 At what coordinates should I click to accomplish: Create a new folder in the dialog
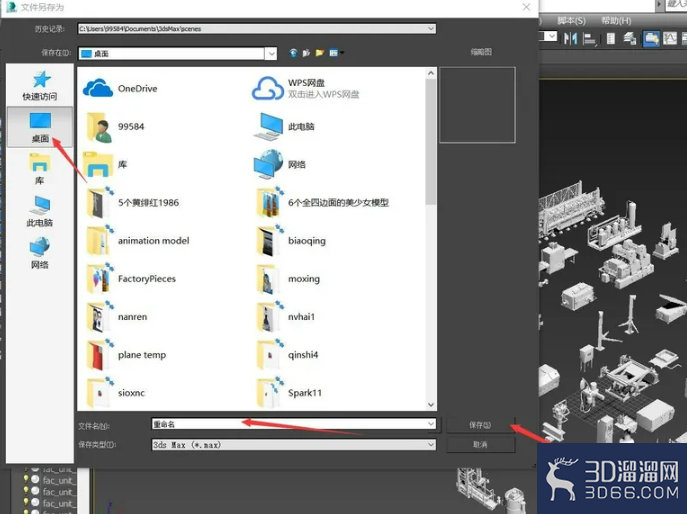coord(320,53)
